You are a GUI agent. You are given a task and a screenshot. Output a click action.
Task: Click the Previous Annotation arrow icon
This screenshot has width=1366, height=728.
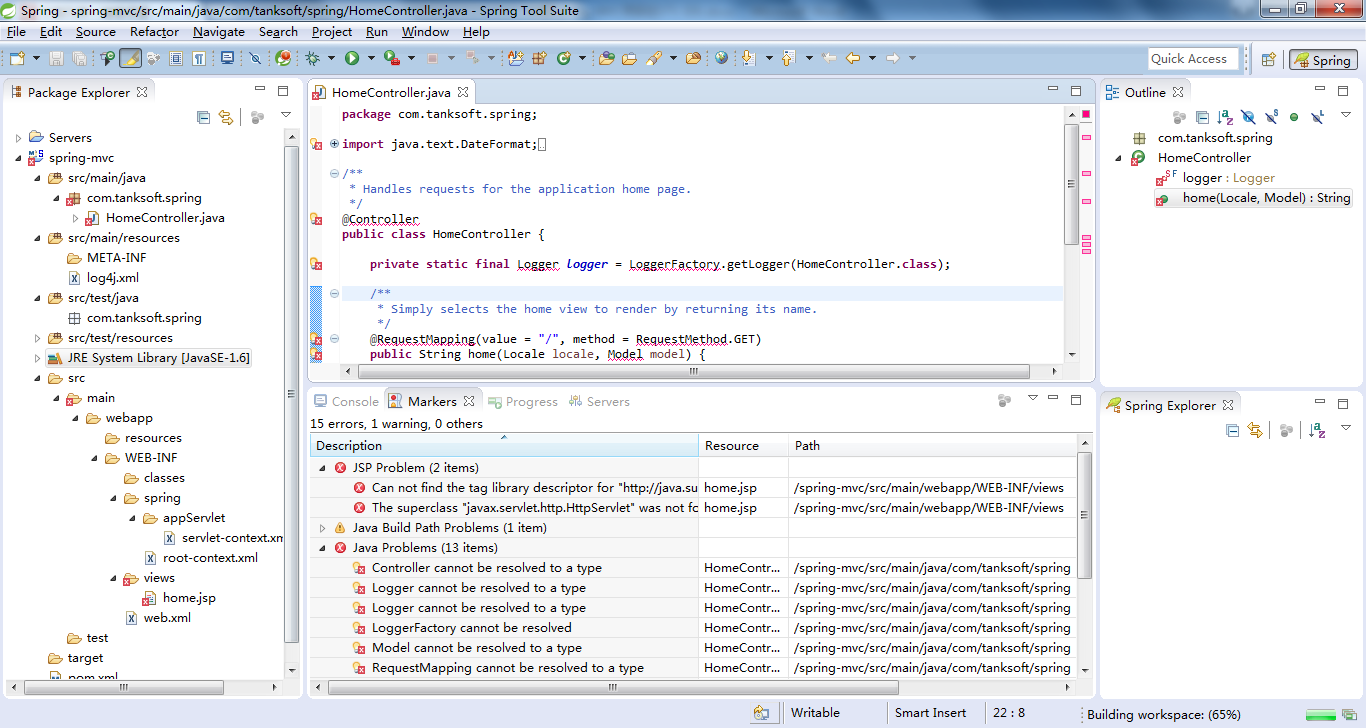click(787, 58)
